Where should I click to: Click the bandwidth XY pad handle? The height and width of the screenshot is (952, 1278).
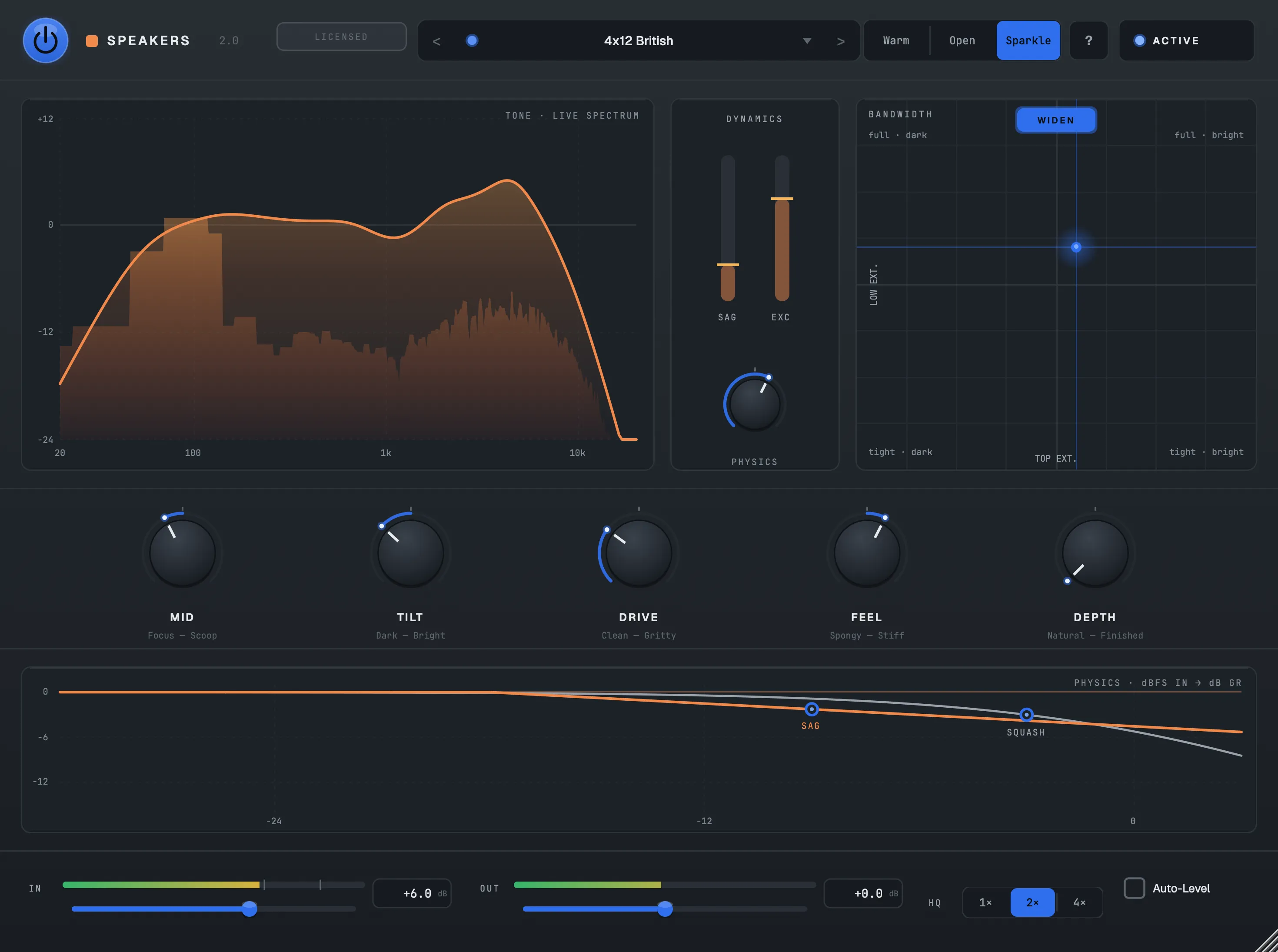click(x=1076, y=246)
